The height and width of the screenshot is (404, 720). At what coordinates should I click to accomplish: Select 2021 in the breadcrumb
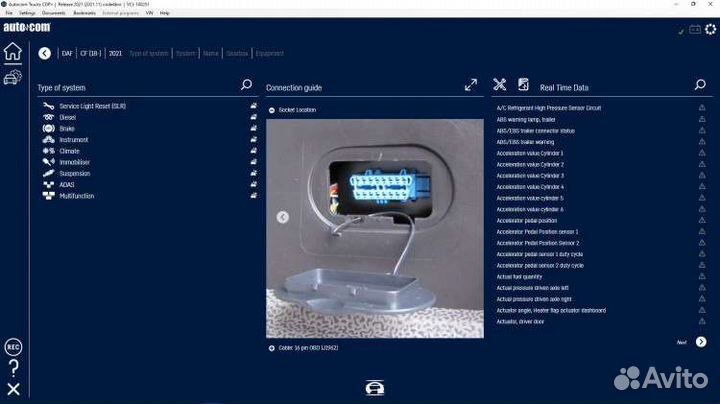(x=115, y=53)
